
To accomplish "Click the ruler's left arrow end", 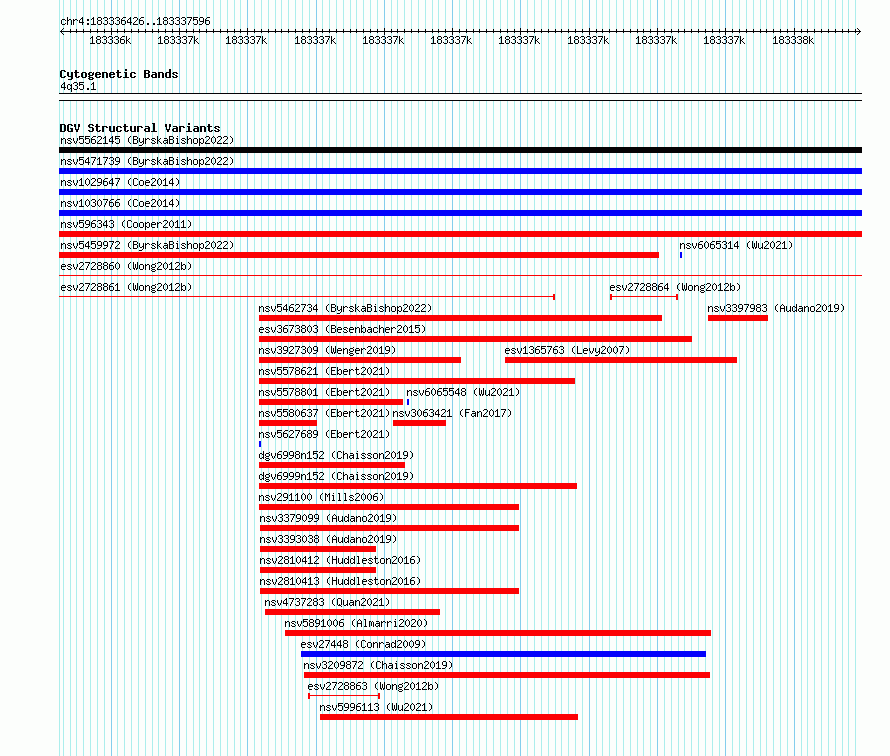I will 62,32.
